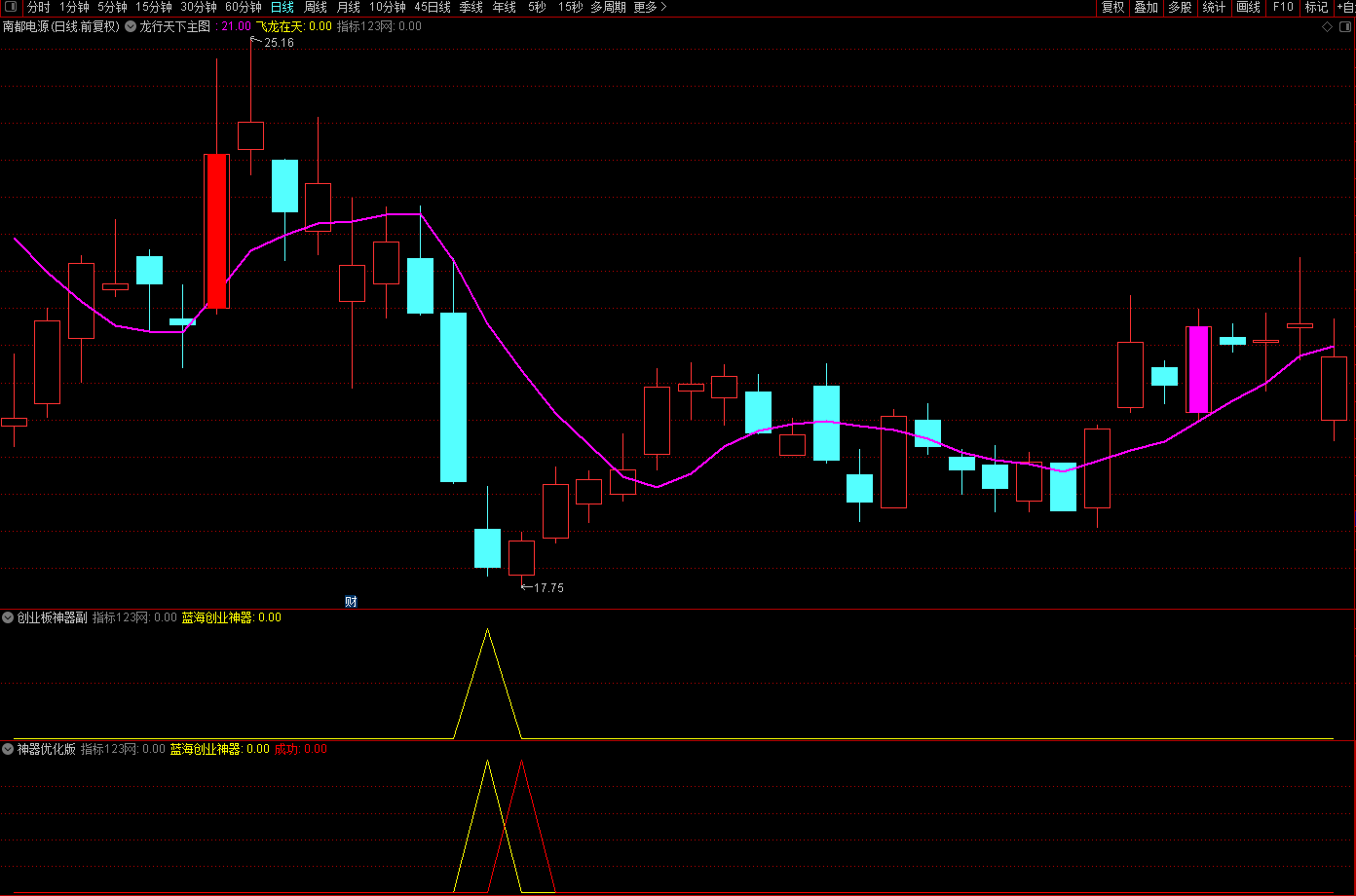Click the +自 add-to-watchlist button
This screenshot has height=896, width=1356.
tap(1345, 7)
